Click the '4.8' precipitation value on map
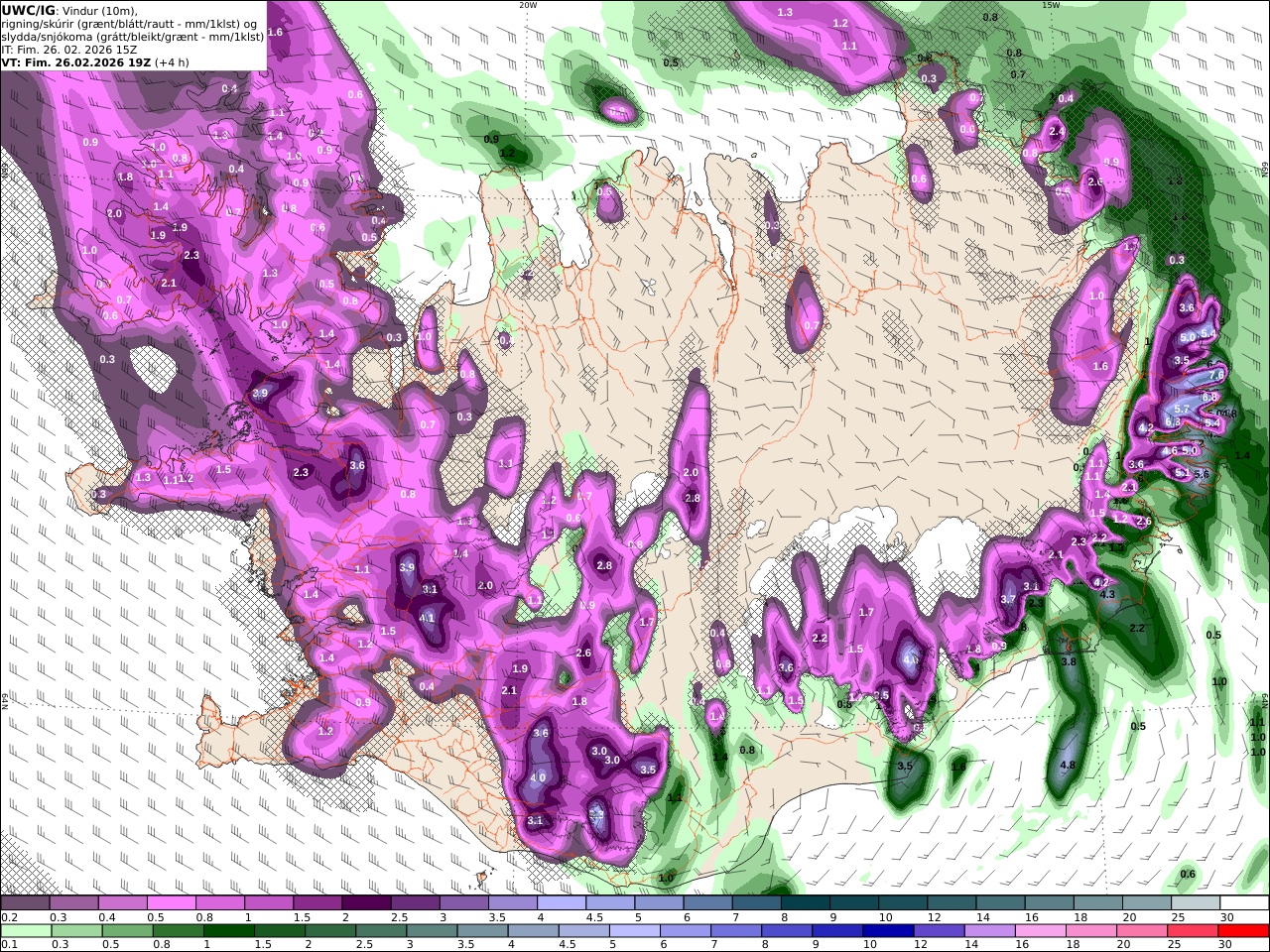The width and height of the screenshot is (1270, 952). [x=1068, y=765]
